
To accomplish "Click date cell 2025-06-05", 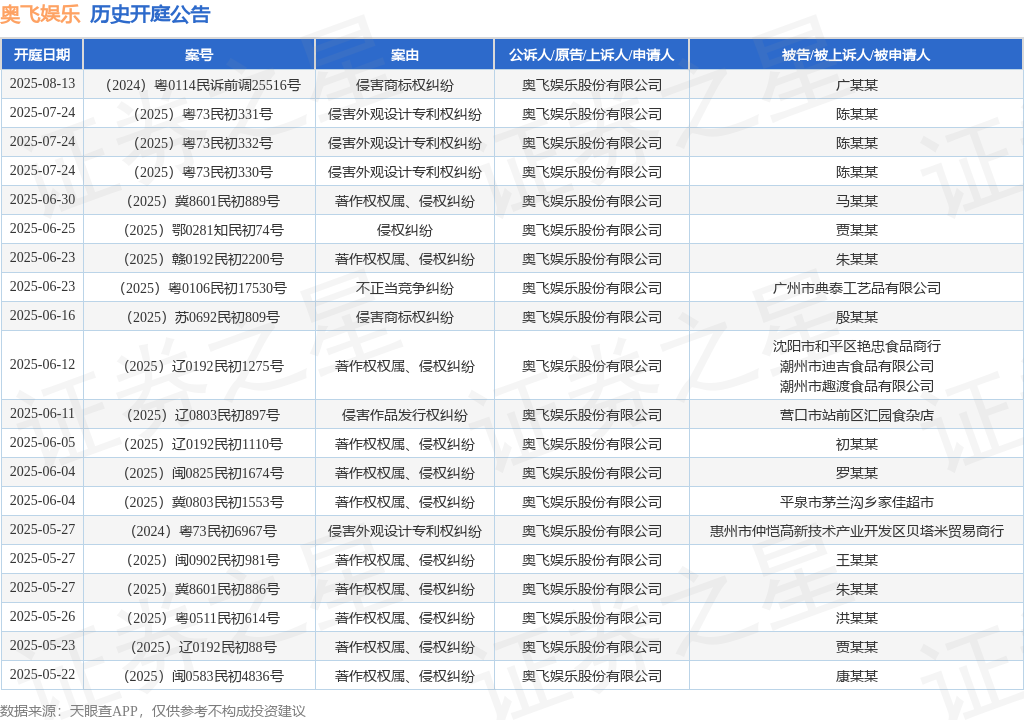I will [x=42, y=443].
